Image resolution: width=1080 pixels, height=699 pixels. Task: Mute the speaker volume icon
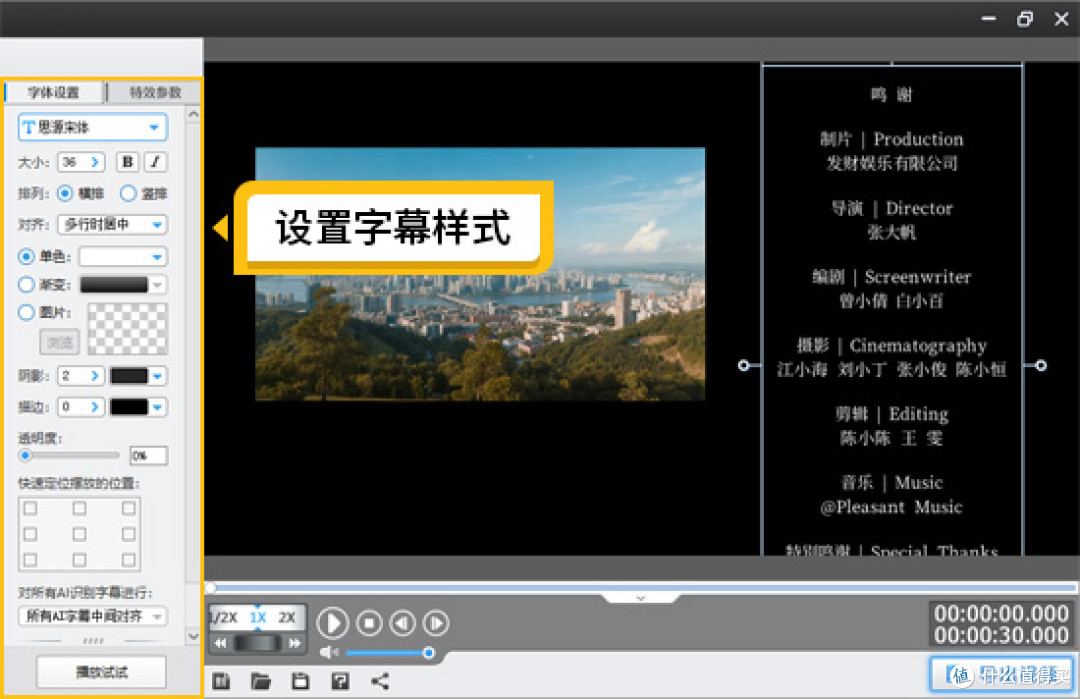(x=329, y=652)
